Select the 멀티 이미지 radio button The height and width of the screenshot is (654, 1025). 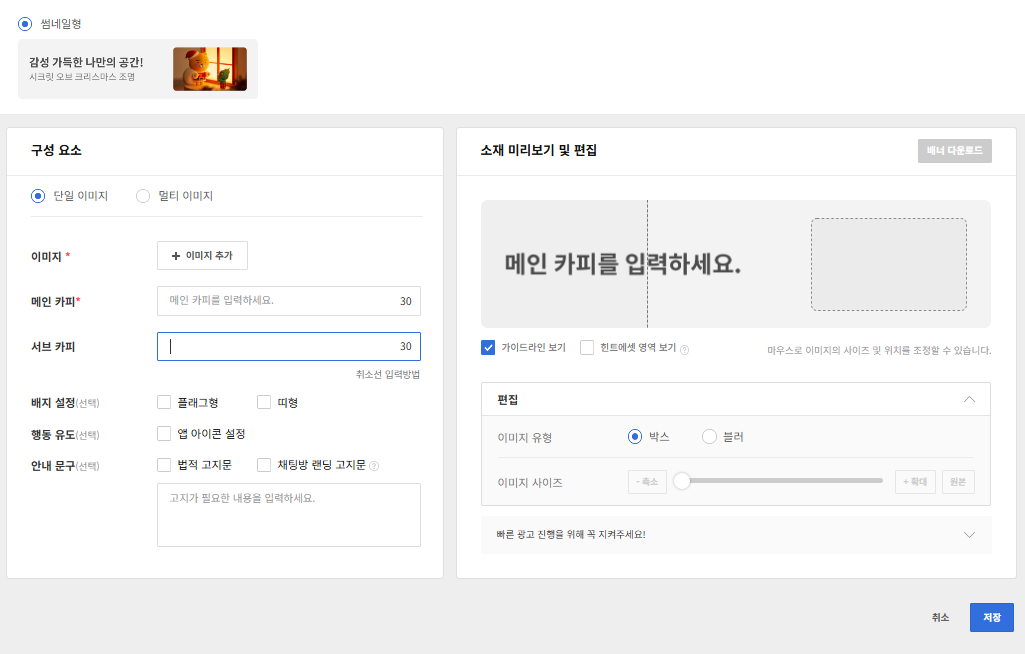143,196
